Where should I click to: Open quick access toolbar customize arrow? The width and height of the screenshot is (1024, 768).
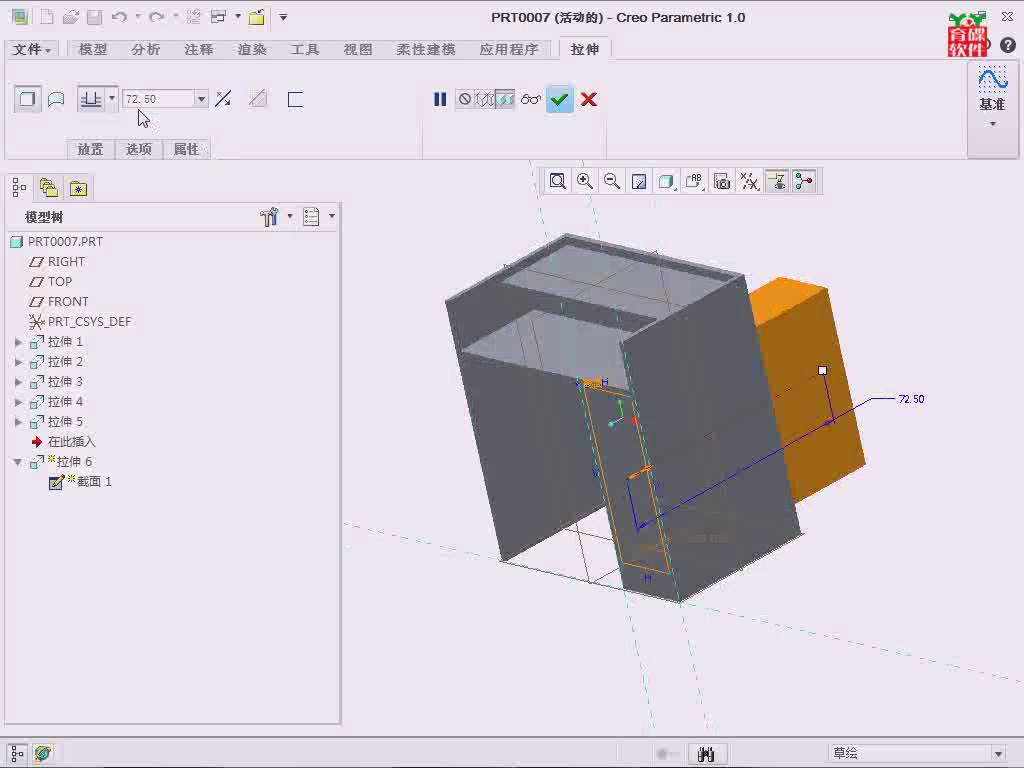point(283,17)
